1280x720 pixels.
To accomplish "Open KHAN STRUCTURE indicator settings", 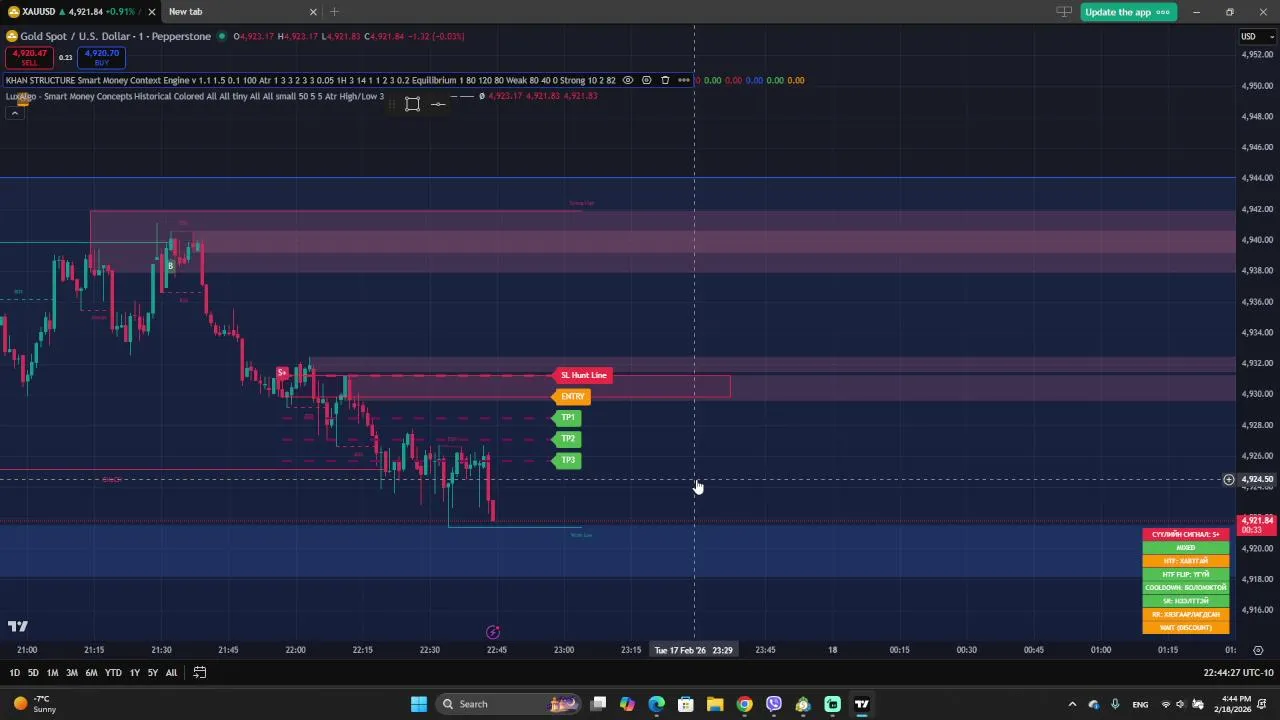I will (647, 80).
